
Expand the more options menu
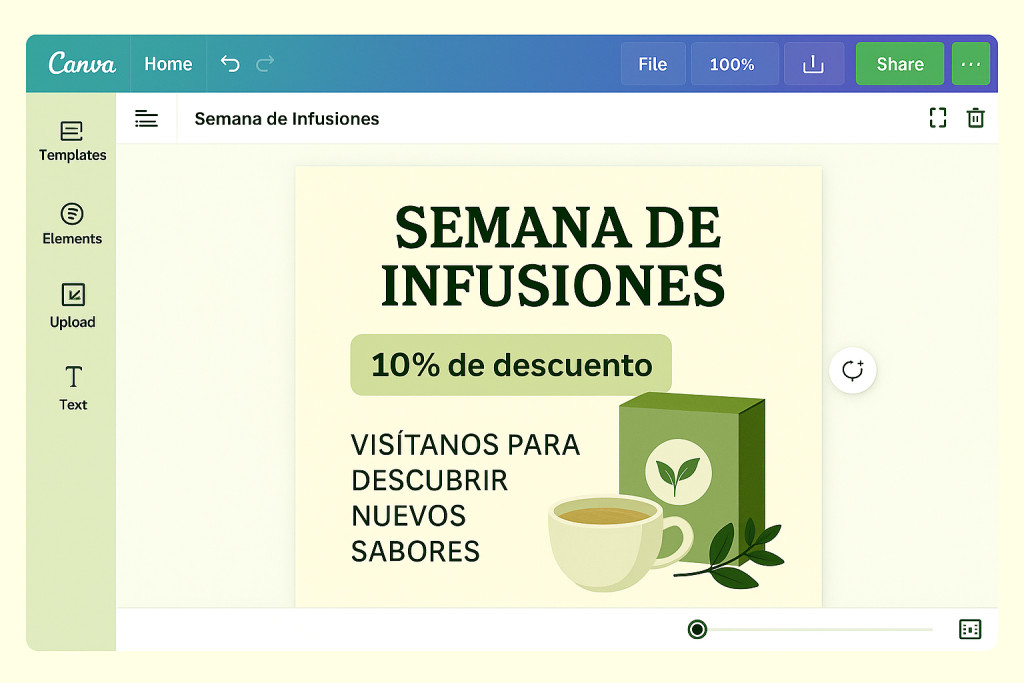[x=971, y=63]
